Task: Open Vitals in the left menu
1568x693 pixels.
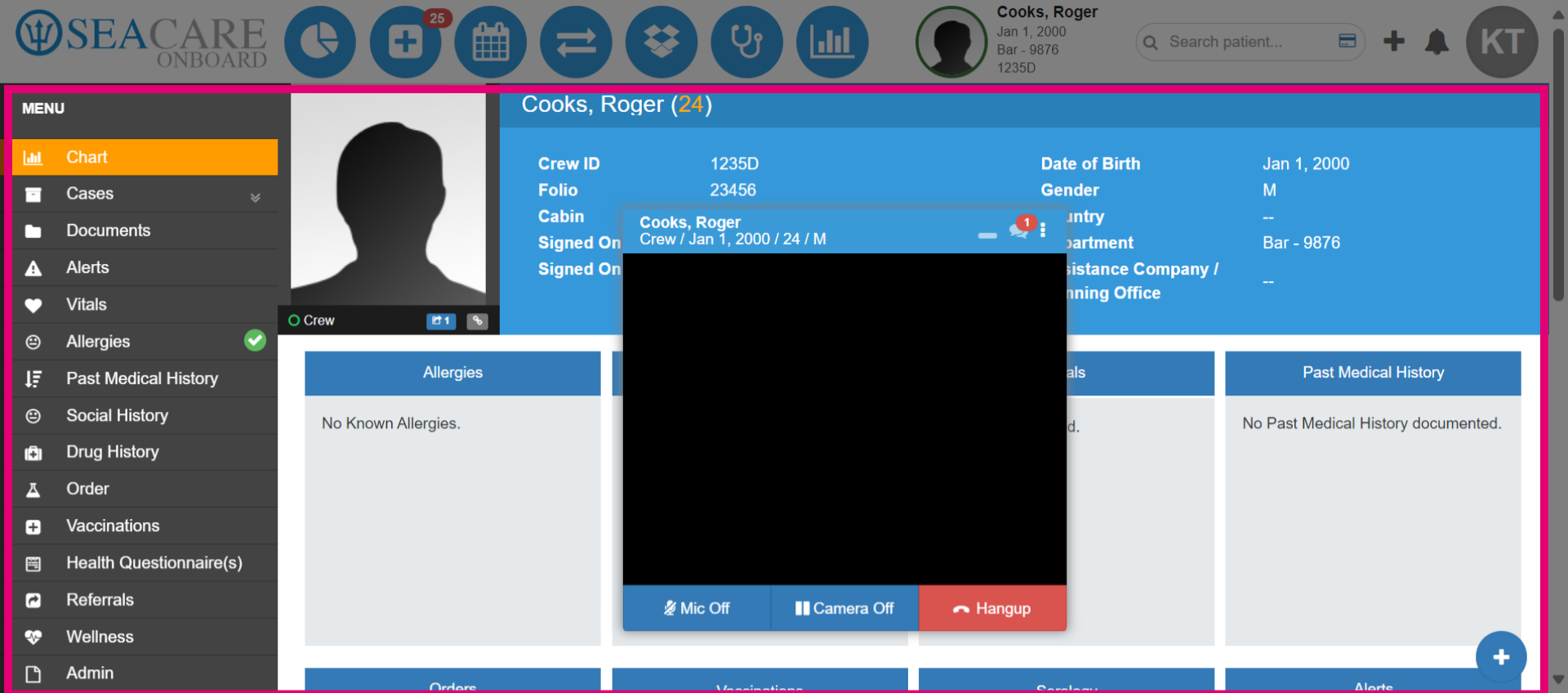Action: [x=145, y=304]
